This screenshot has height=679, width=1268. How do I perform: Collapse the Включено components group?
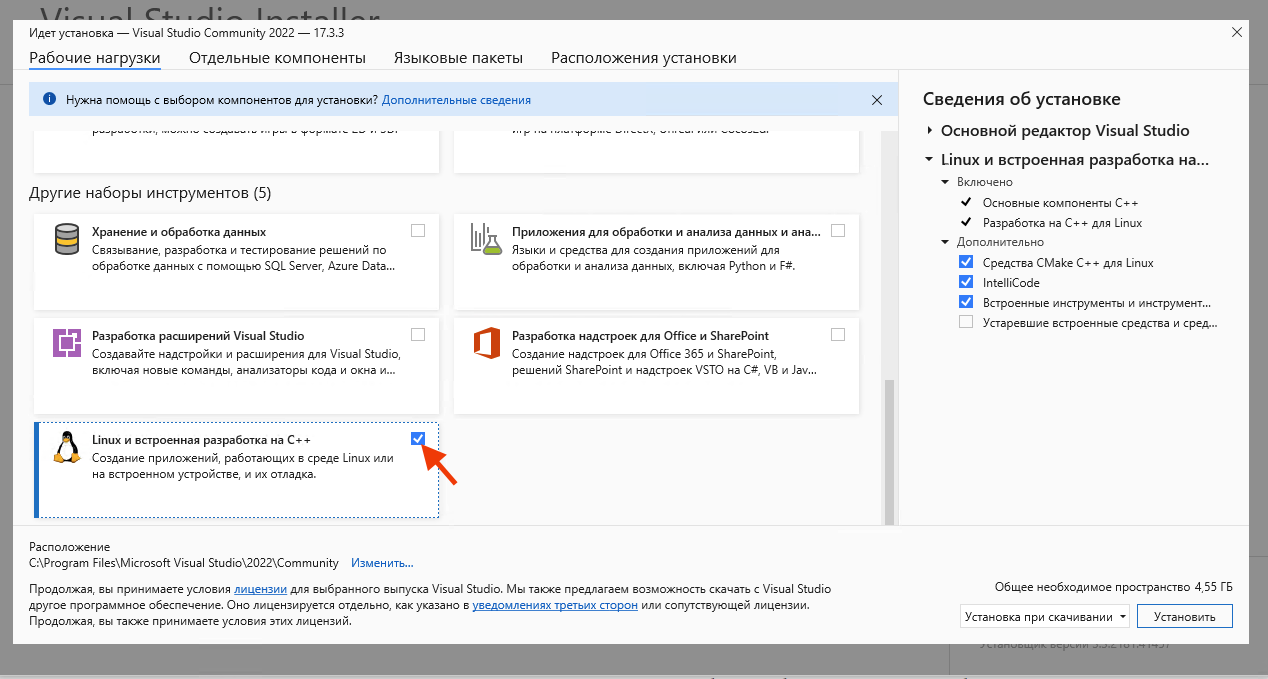pyautogui.click(x=946, y=183)
